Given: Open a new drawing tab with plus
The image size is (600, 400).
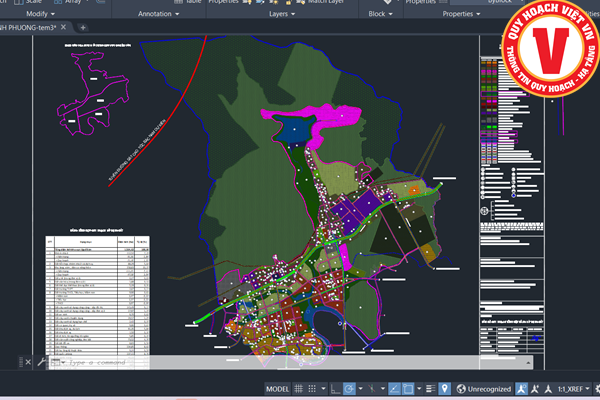Looking at the screenshot, I should click(82, 28).
